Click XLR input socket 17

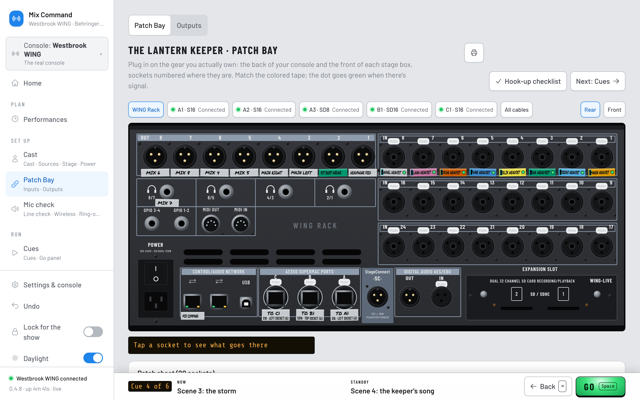(601, 246)
